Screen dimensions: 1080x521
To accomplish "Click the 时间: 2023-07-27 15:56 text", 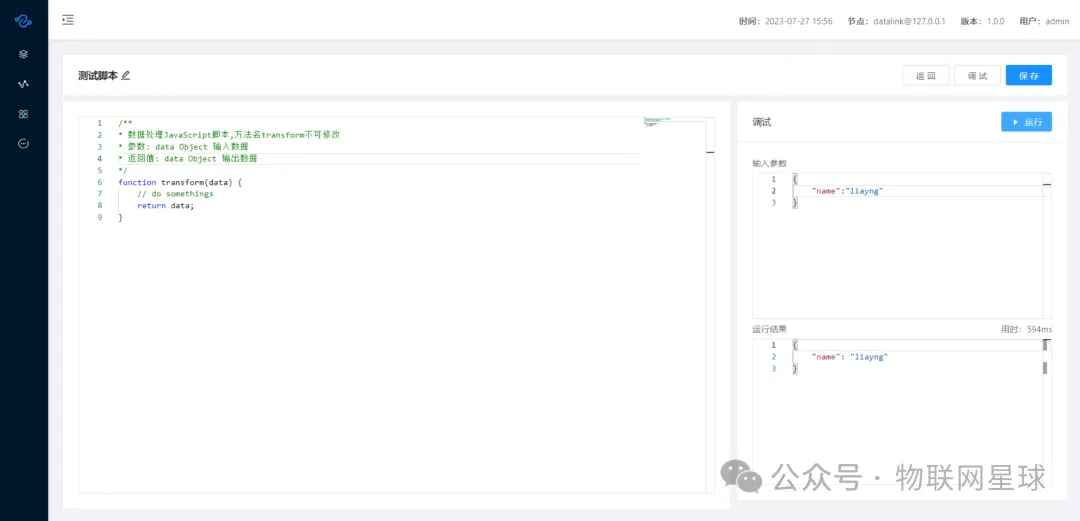I will [785, 21].
